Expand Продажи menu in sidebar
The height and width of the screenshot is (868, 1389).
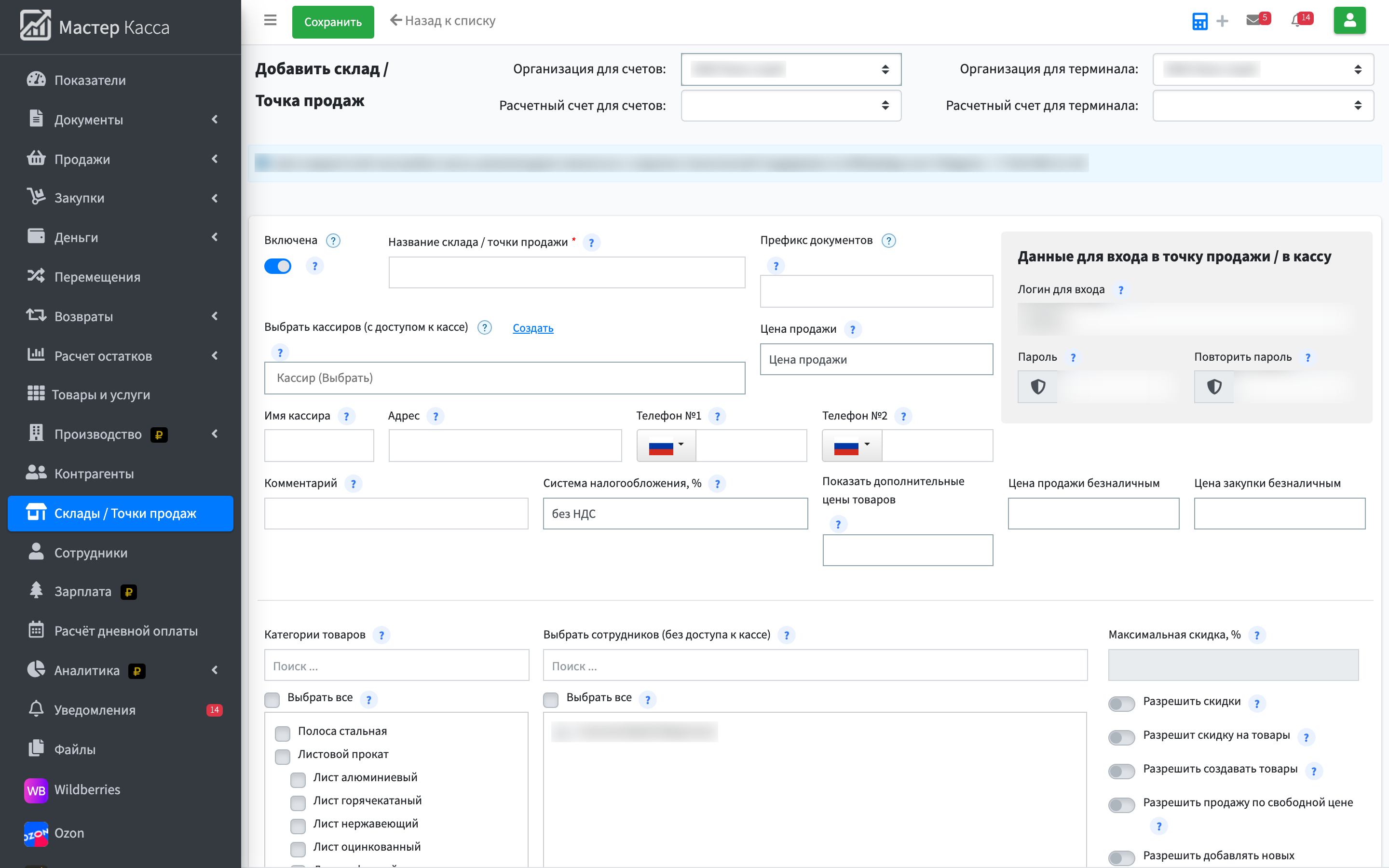(x=121, y=159)
